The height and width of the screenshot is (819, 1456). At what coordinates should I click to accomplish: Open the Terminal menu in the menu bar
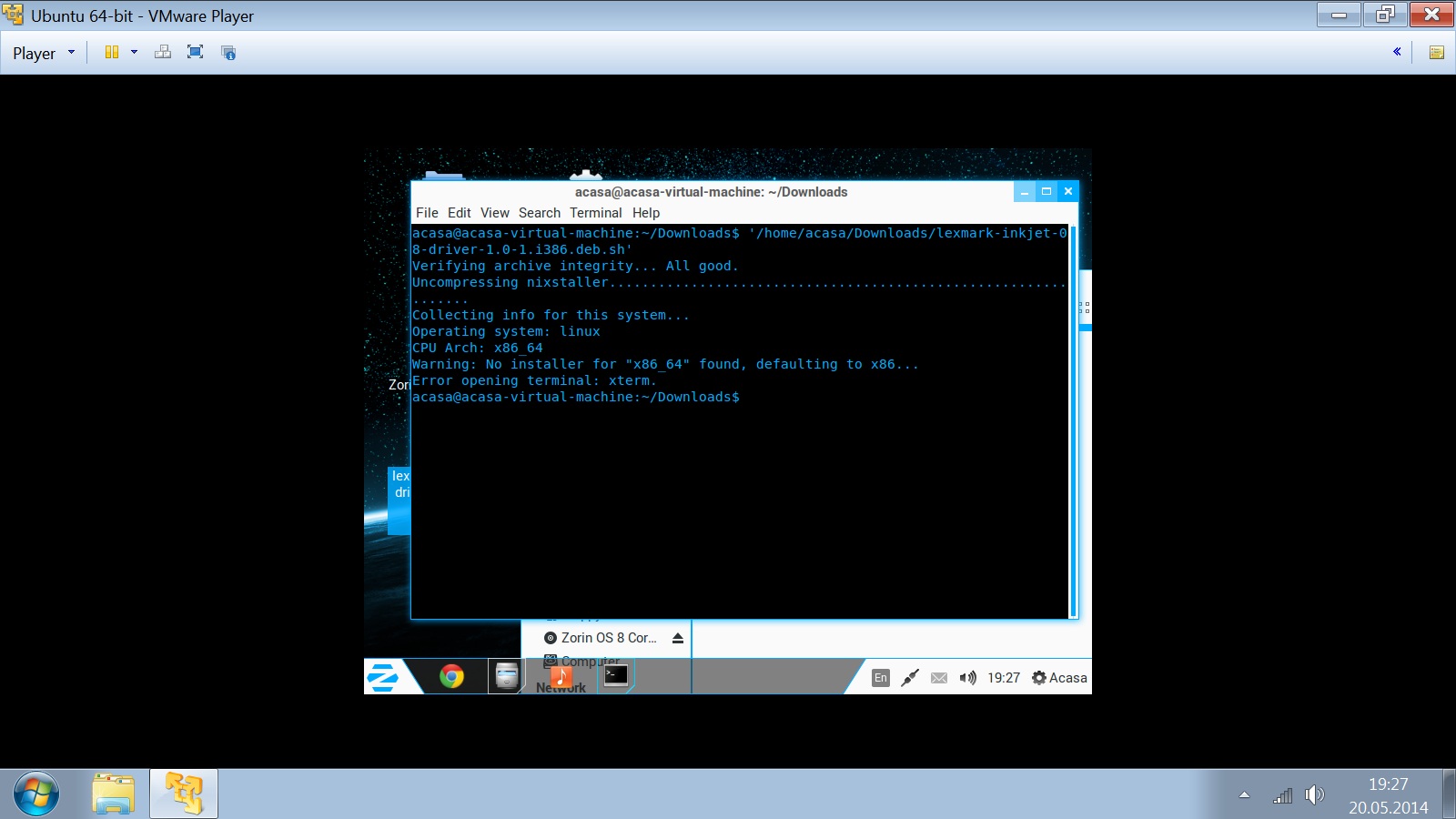595,213
